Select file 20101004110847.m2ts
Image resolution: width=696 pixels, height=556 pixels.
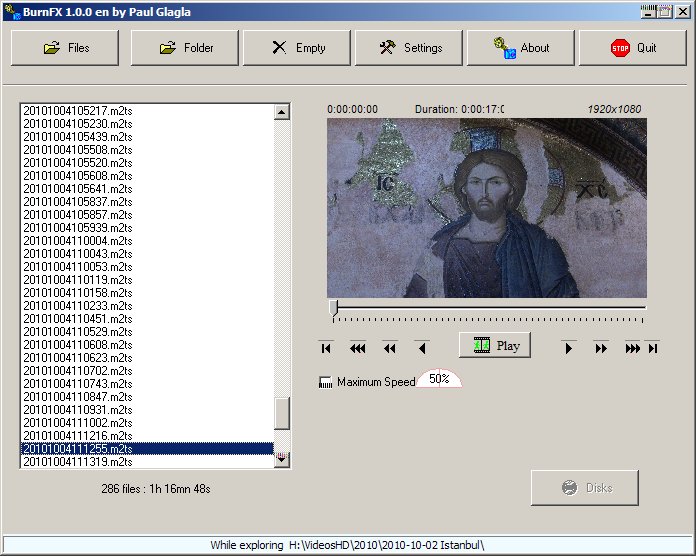point(147,397)
